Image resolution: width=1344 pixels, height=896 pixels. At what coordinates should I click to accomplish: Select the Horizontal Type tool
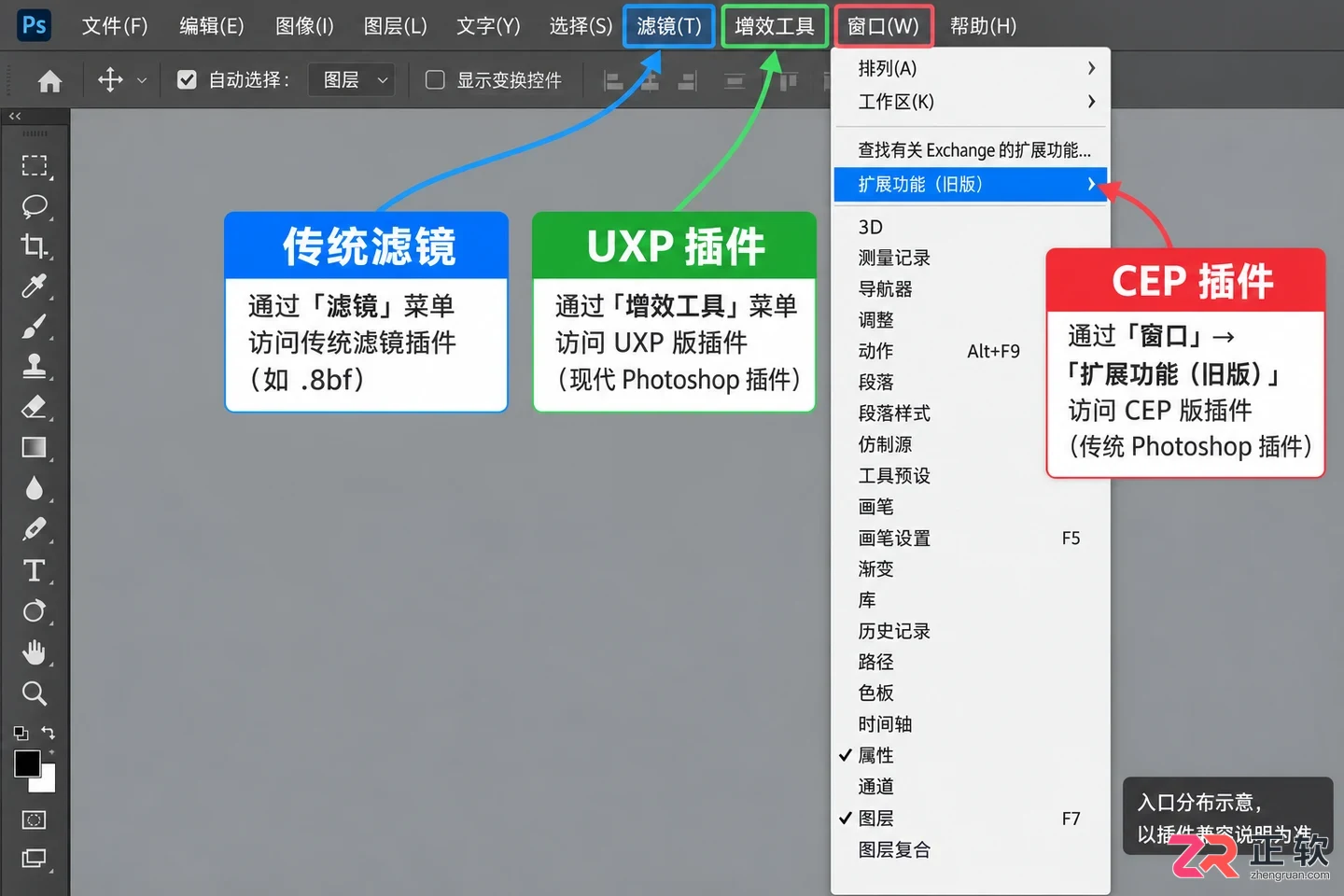click(35, 570)
